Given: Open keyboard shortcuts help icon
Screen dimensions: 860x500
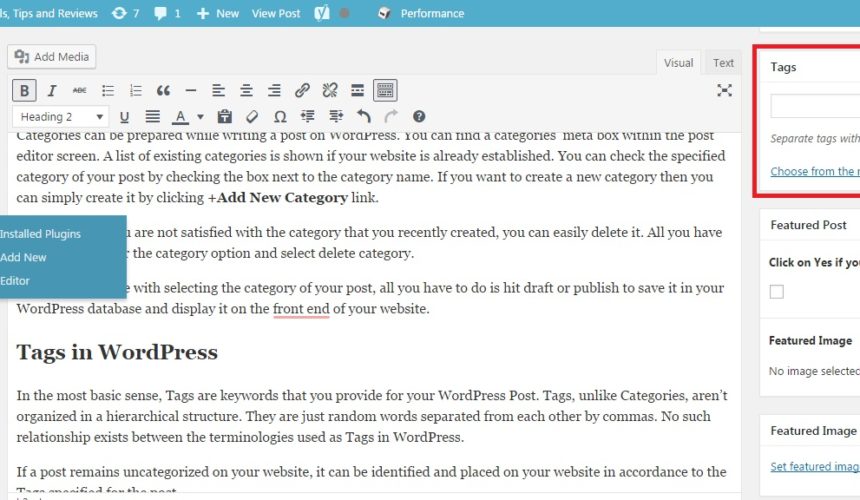Looking at the screenshot, I should [419, 117].
